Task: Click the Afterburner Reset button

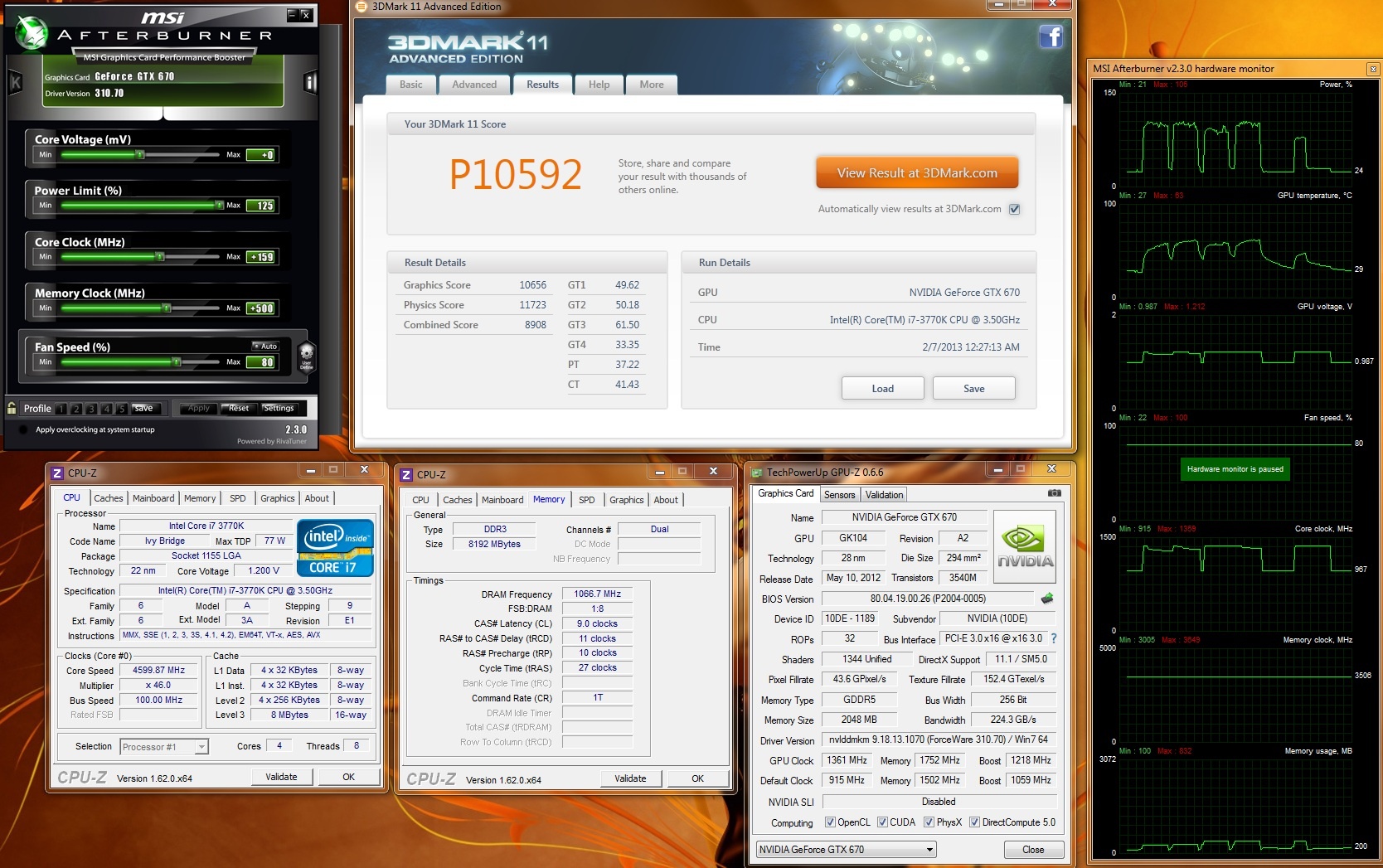Action: (239, 408)
